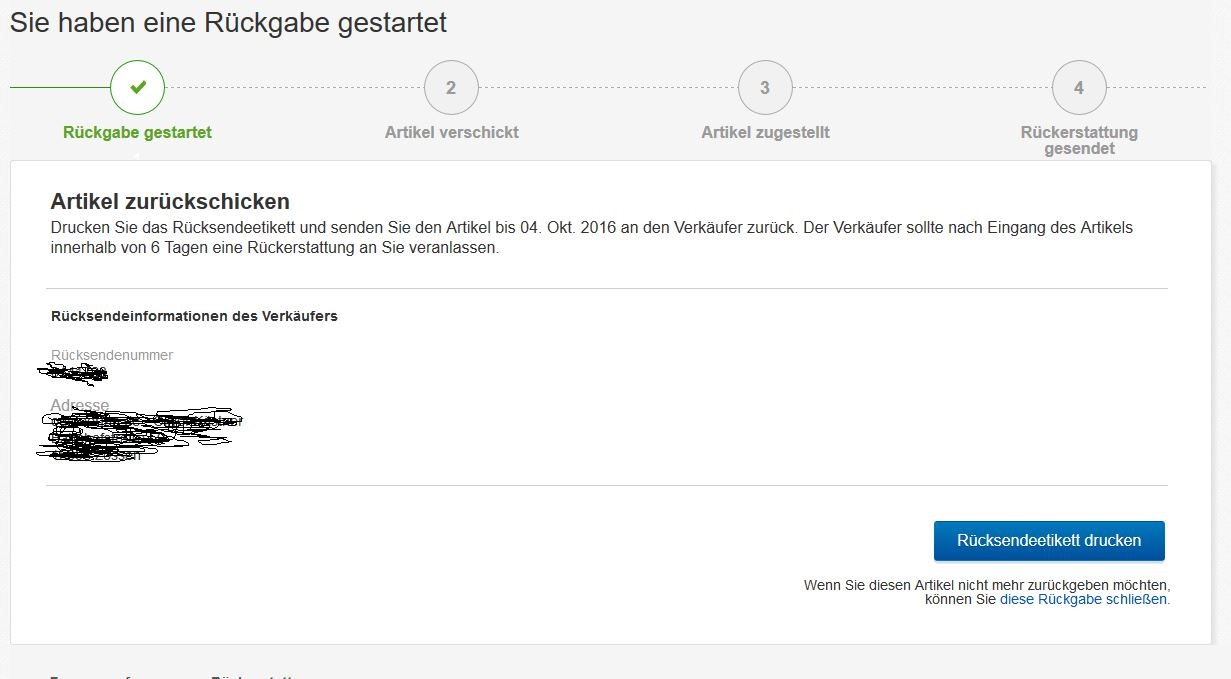Click the 'Rücksendenummer' field label
The image size is (1231, 679).
pyautogui.click(x=112, y=355)
